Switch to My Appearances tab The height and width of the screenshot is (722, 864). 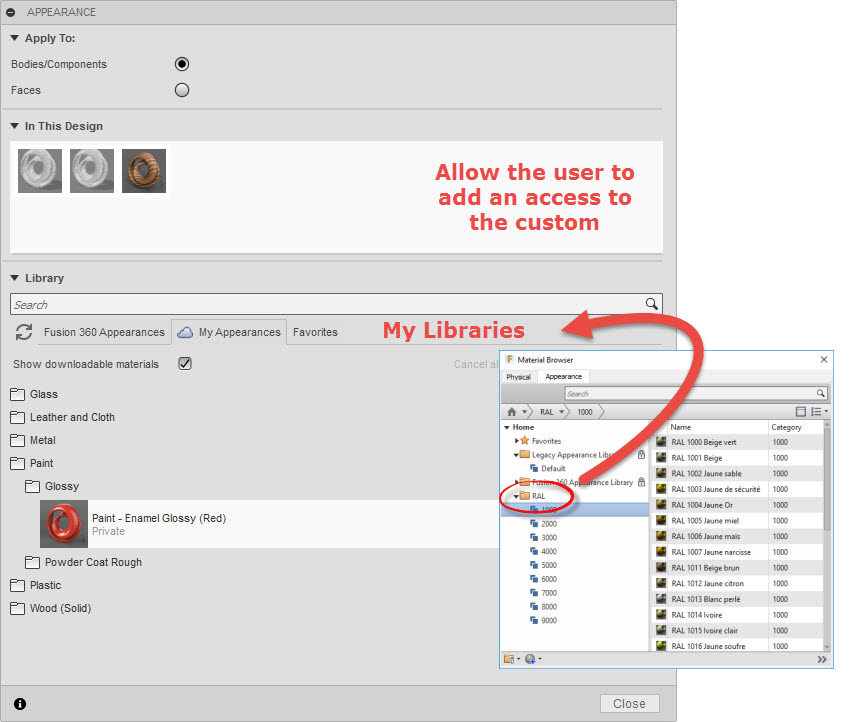coord(229,332)
